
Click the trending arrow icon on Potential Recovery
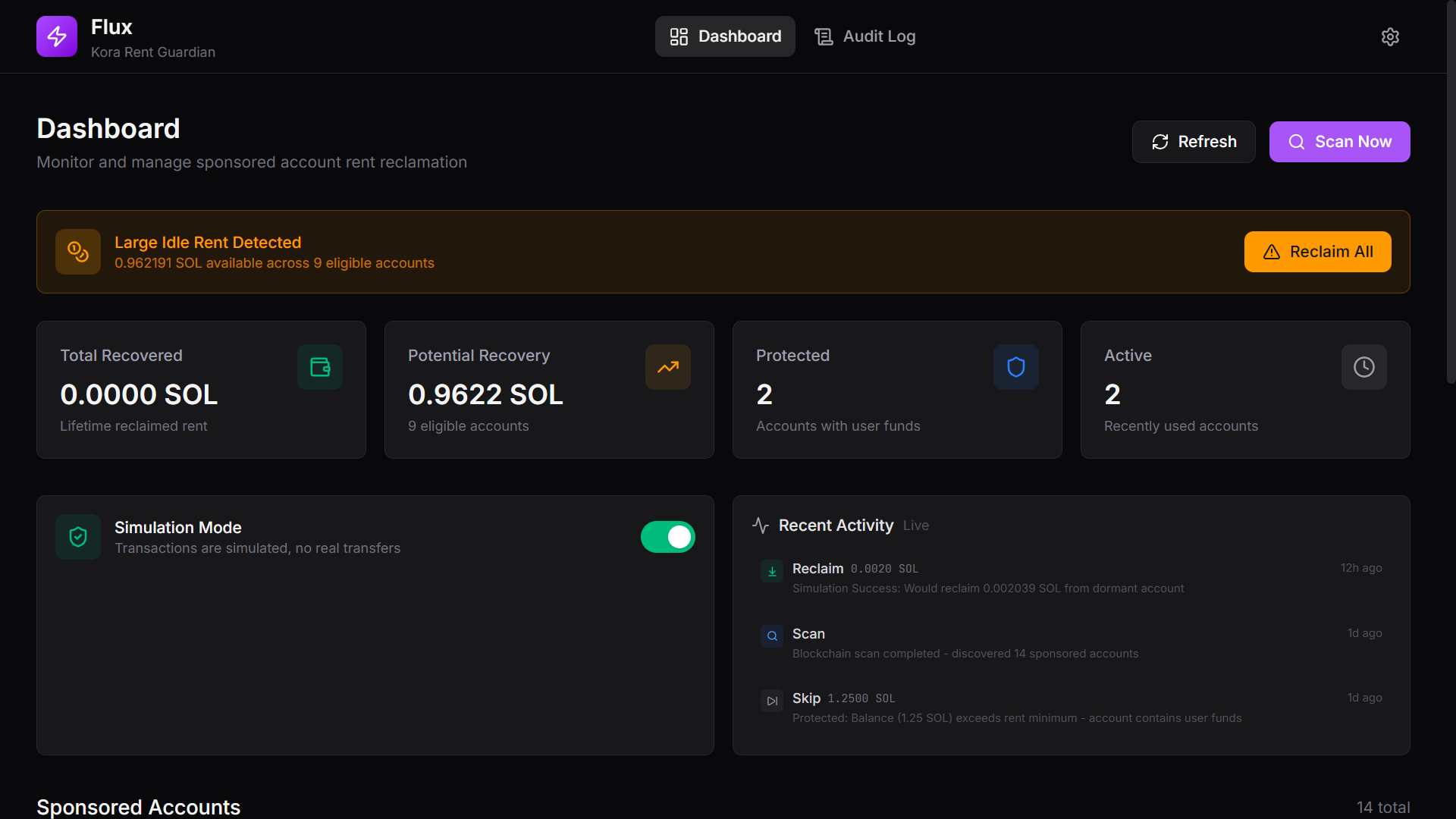click(x=667, y=367)
